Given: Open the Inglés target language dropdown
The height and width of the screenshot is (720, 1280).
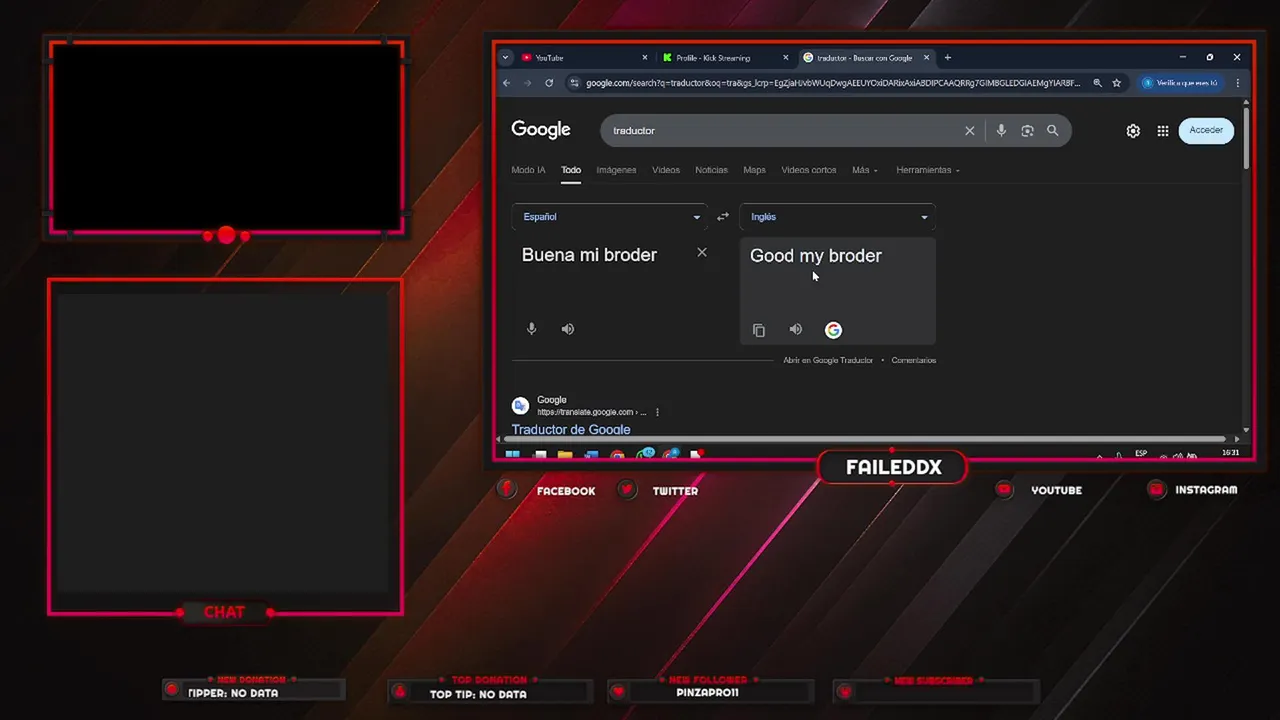Looking at the screenshot, I should coord(837,217).
